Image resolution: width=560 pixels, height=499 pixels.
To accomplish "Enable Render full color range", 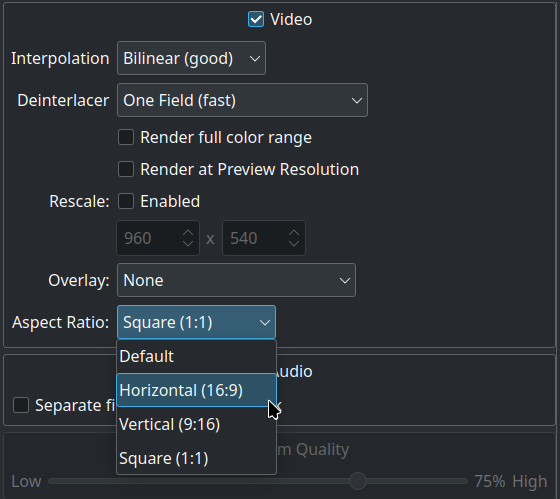I will point(126,137).
